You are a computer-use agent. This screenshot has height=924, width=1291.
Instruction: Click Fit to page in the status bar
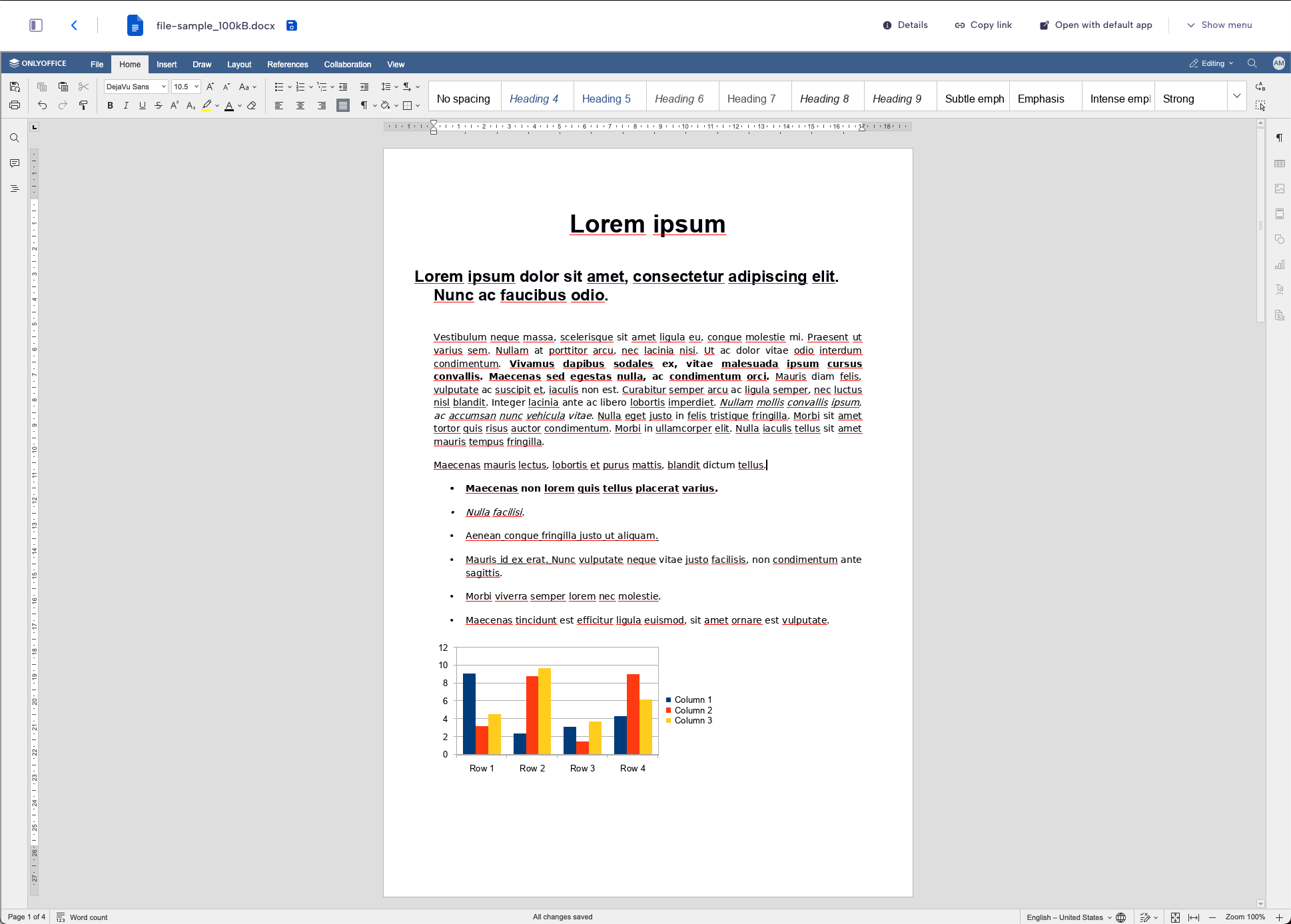(1175, 917)
